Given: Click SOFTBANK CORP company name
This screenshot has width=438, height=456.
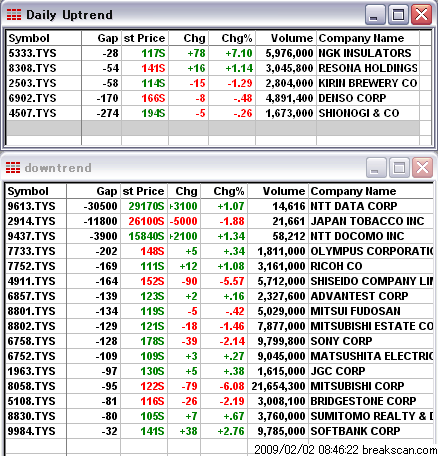Looking at the screenshot, I should coord(355,431).
